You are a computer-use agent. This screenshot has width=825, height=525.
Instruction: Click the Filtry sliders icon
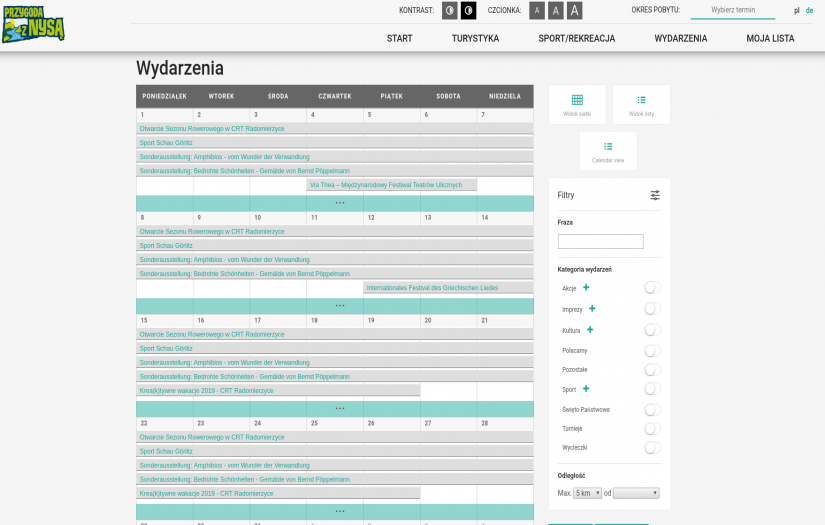(x=655, y=195)
